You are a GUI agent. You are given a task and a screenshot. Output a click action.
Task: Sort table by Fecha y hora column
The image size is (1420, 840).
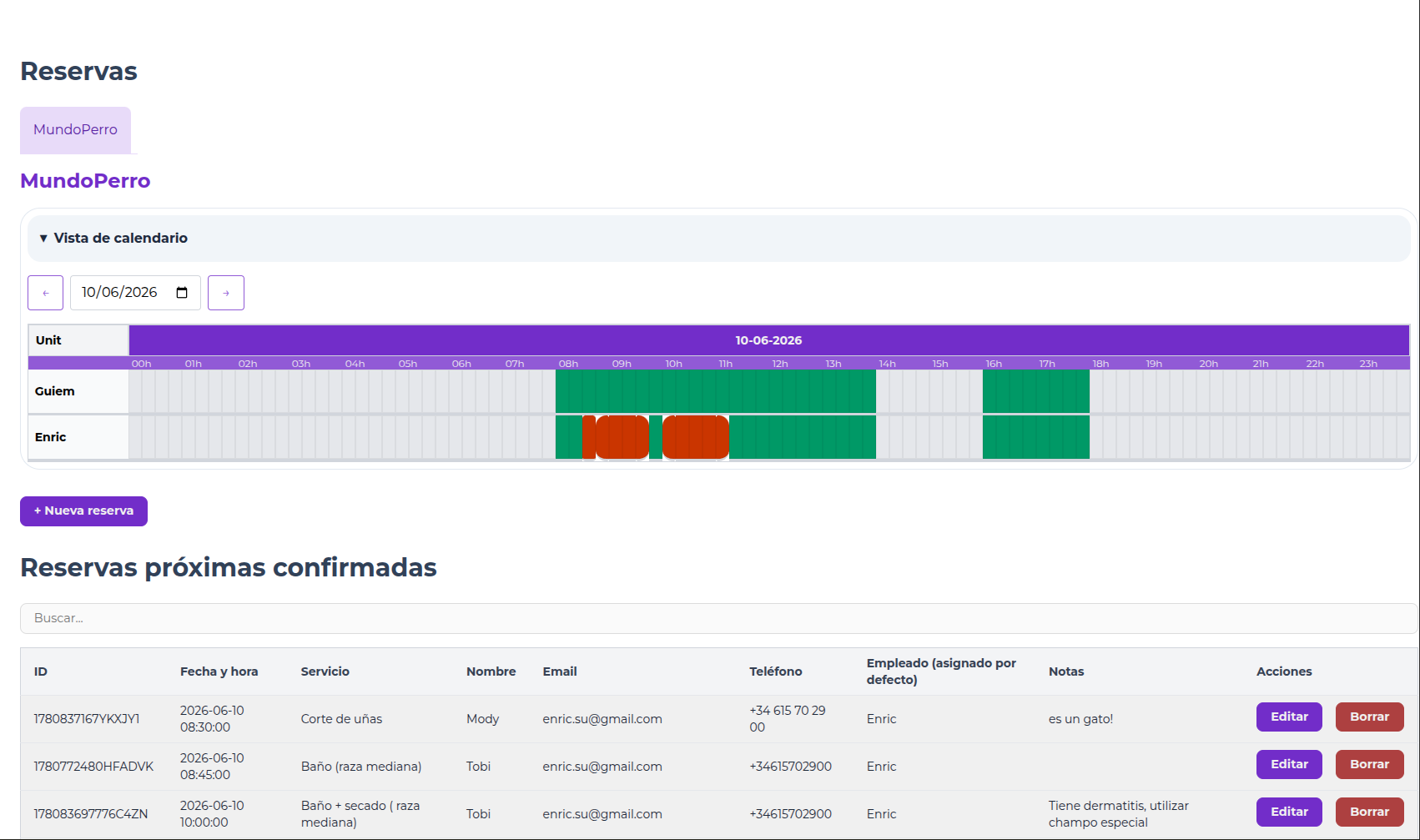pyautogui.click(x=219, y=671)
